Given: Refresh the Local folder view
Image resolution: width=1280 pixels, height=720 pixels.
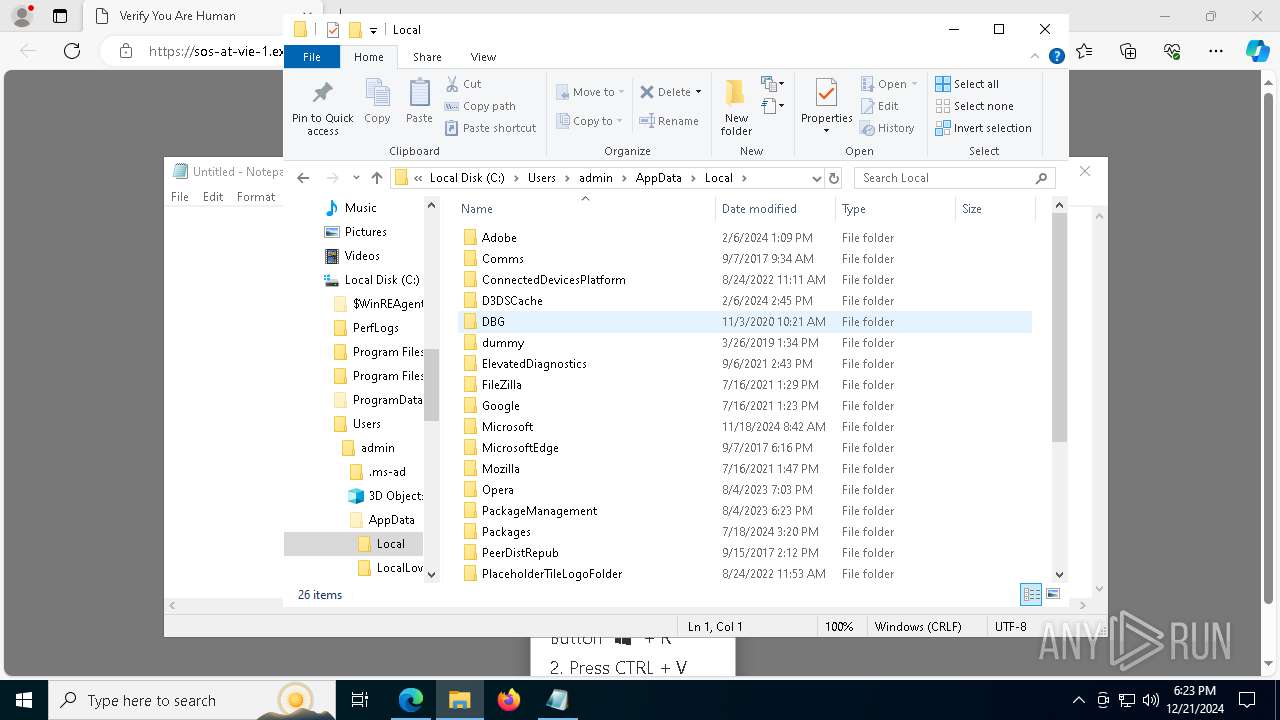Looking at the screenshot, I should pyautogui.click(x=834, y=178).
